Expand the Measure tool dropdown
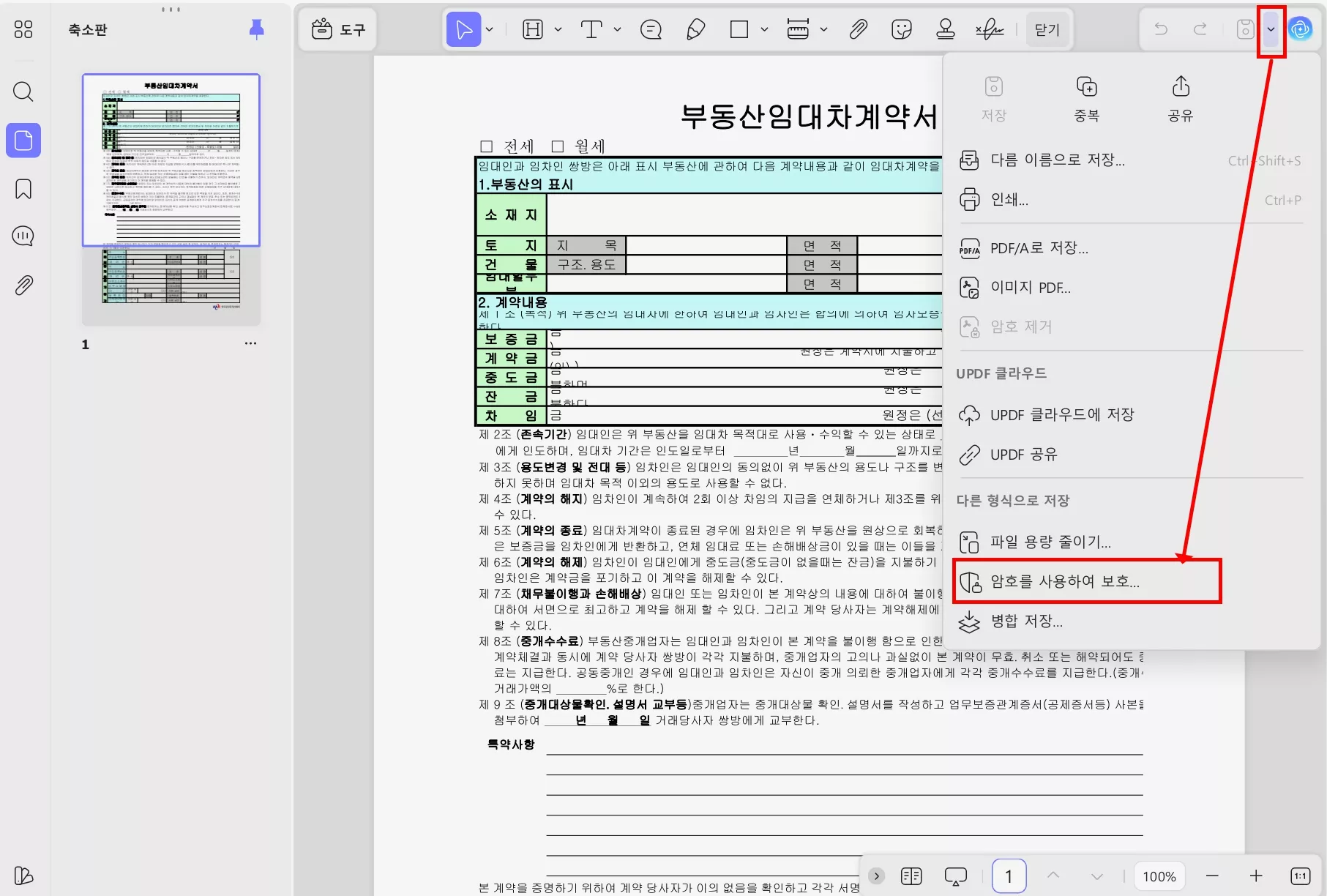The height and width of the screenshot is (896, 1327). click(825, 29)
